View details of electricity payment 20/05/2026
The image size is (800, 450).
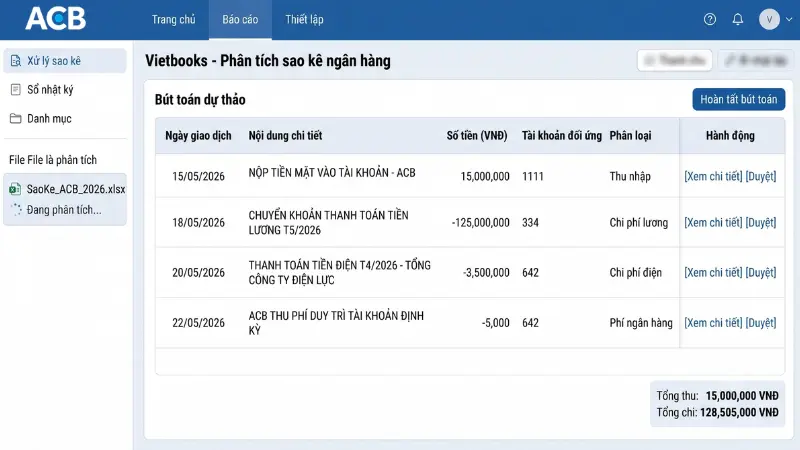coord(713,273)
